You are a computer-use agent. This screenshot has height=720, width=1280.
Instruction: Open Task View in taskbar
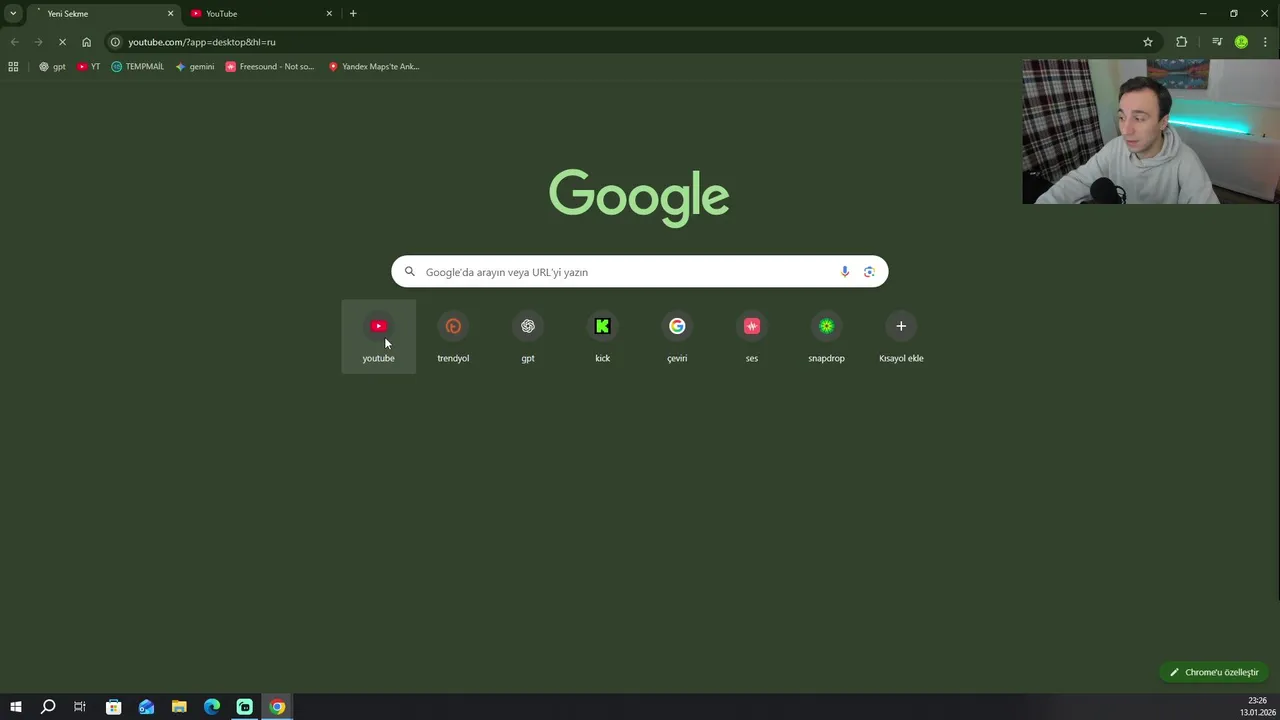[x=80, y=707]
